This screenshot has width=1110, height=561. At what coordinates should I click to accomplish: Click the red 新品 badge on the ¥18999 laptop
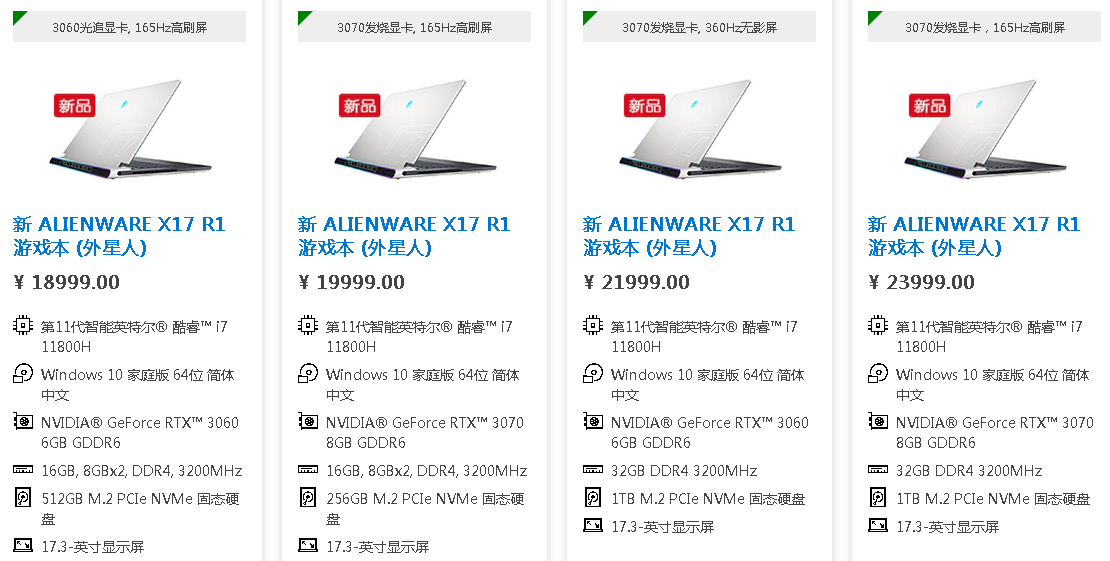(x=75, y=105)
